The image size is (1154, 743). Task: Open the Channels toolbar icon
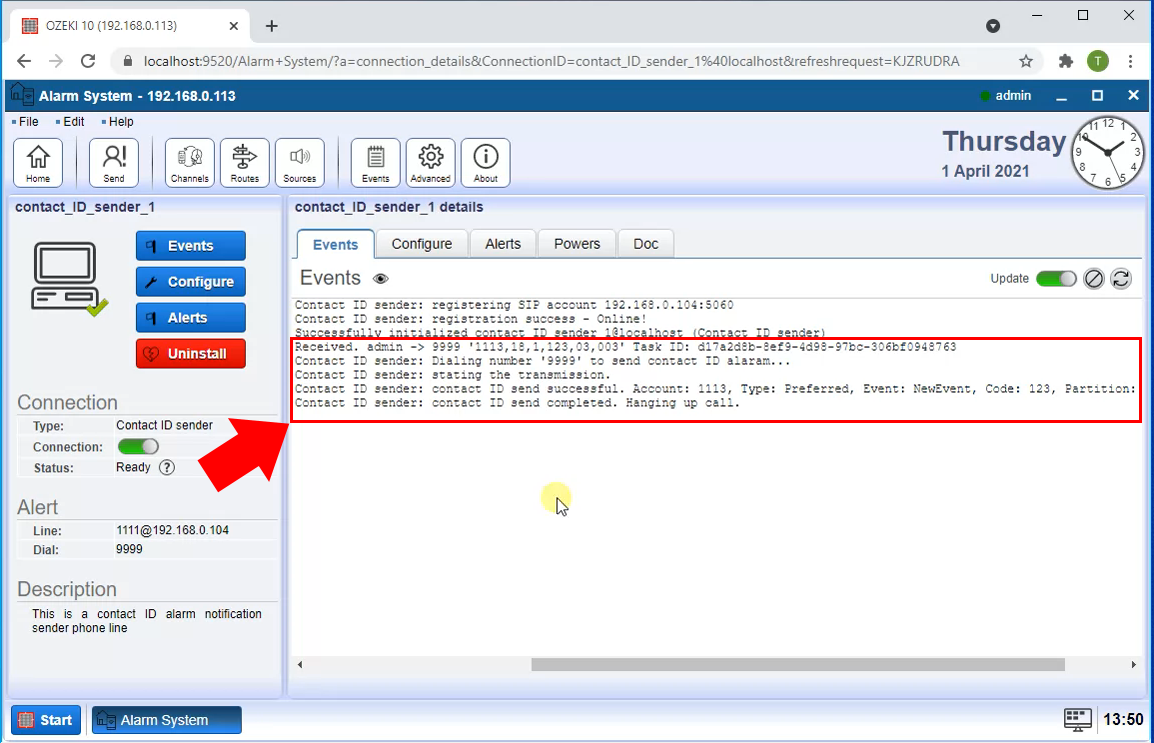coord(190,163)
